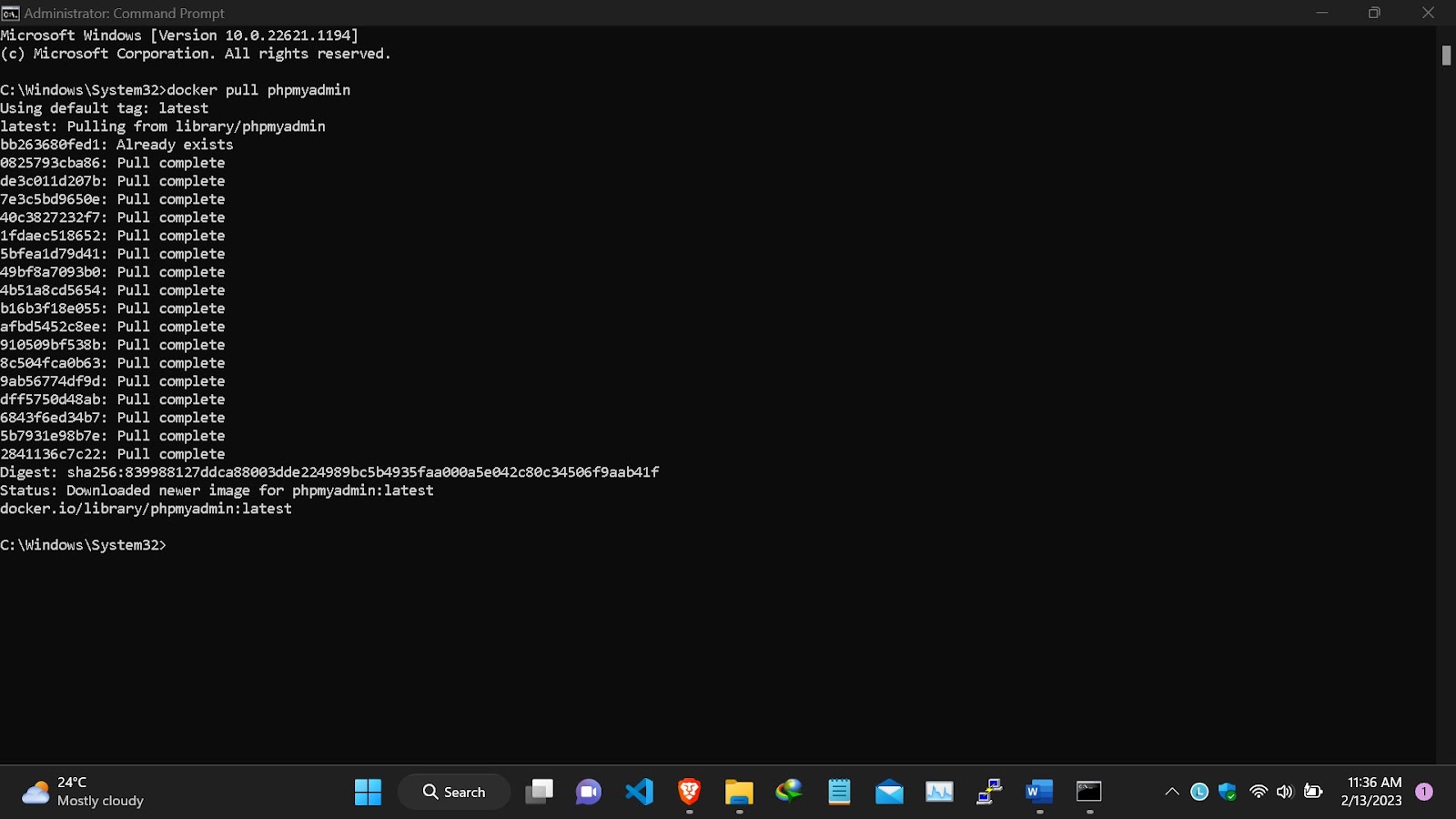Screen dimensions: 1456x819
Task: Click the 'b16b3f18e055: Pull complete' line
Action: click(x=113, y=308)
